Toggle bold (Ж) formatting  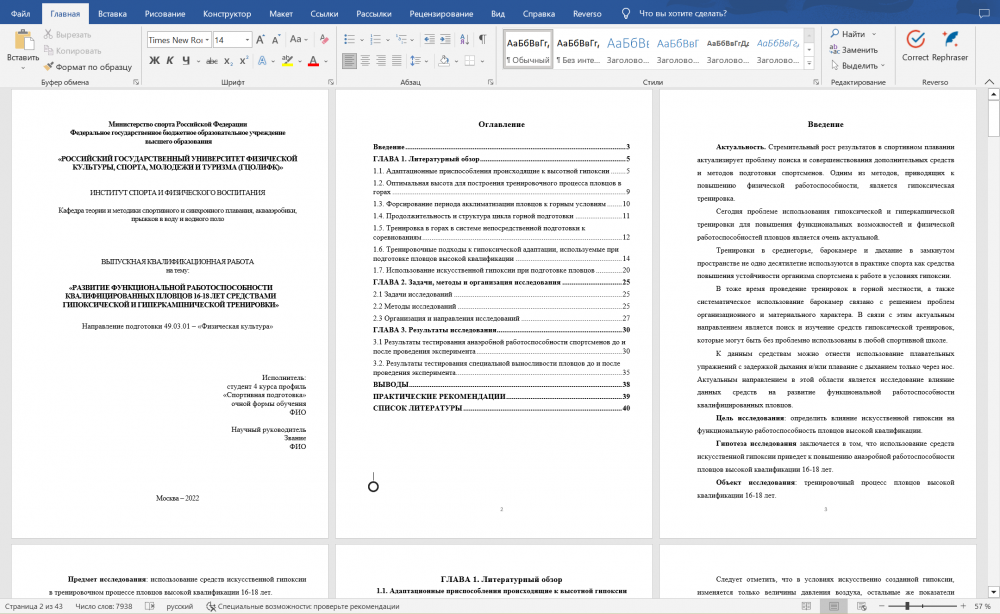tap(154, 61)
